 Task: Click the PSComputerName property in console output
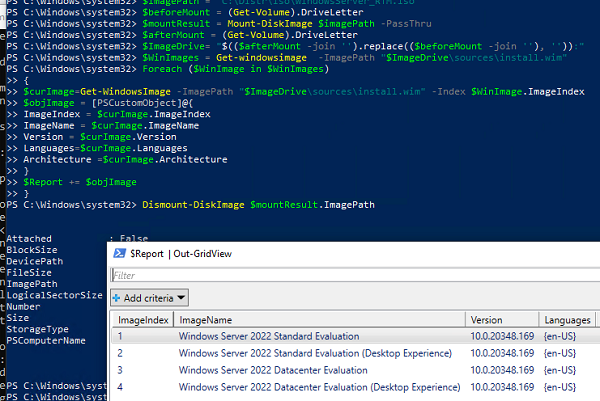46,341
